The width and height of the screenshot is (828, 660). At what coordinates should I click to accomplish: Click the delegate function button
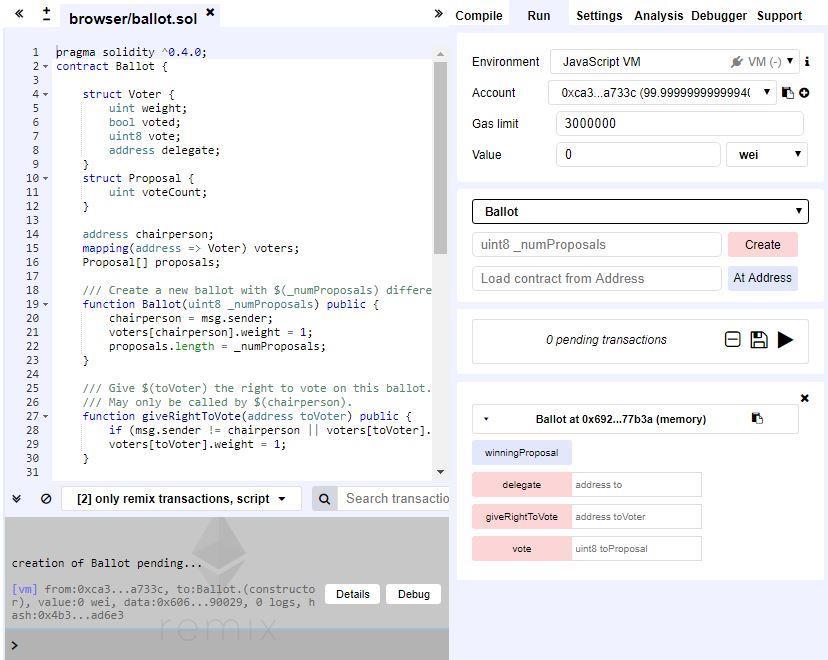(522, 485)
